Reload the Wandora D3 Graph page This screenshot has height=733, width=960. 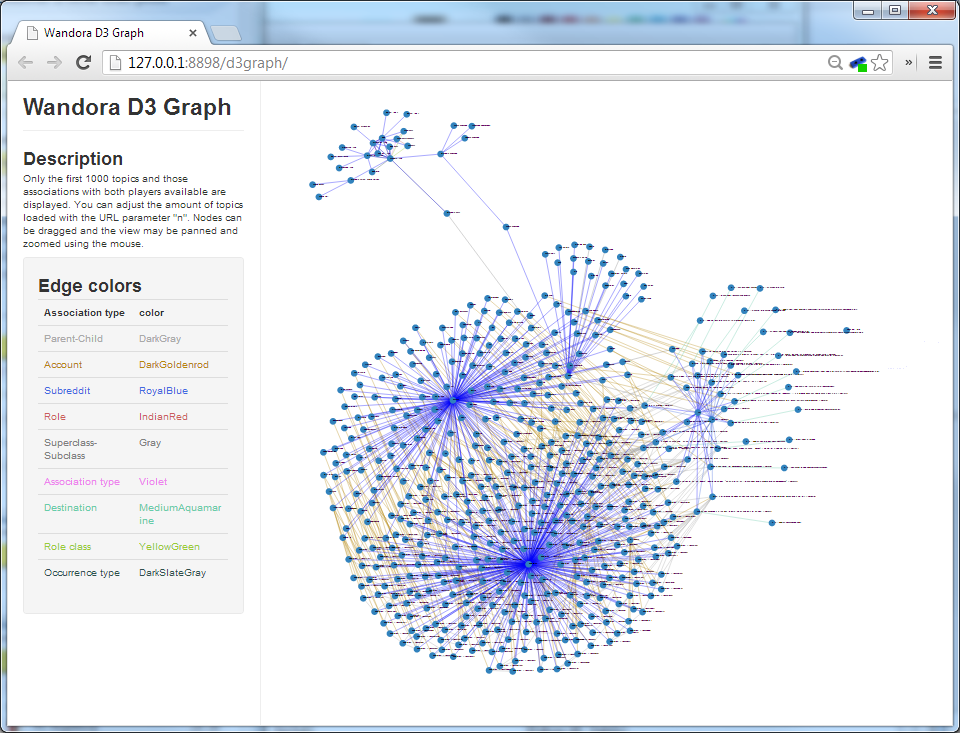(84, 63)
